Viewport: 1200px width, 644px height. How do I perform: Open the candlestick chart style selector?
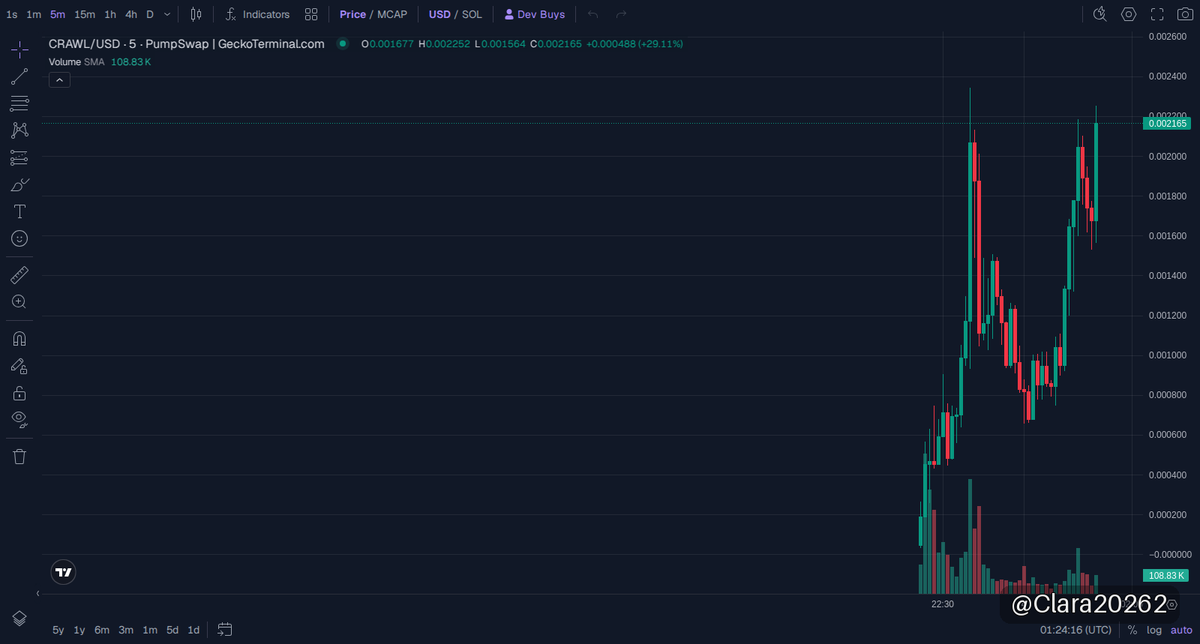click(x=196, y=14)
